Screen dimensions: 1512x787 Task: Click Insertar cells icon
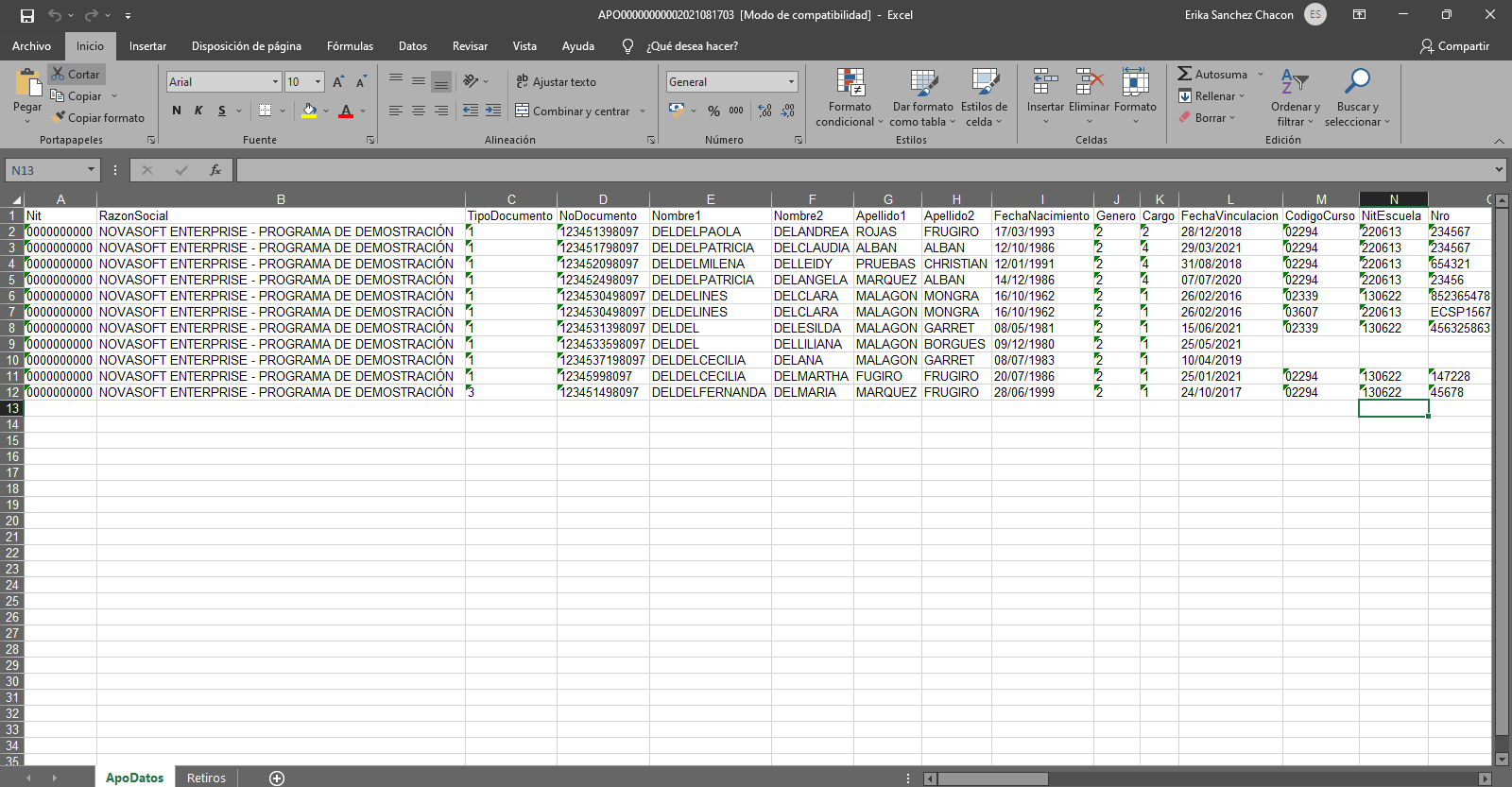point(1045,82)
